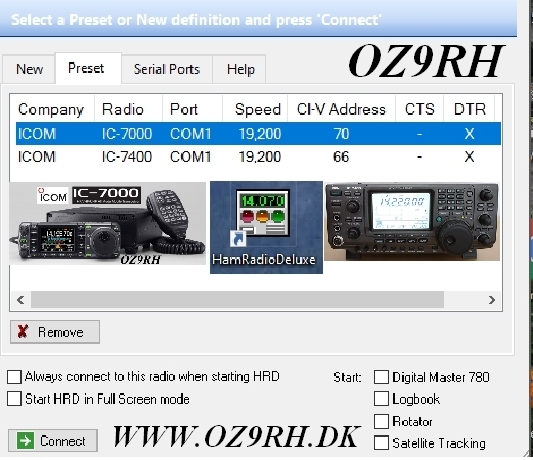Click the horizontal scrollbar thumb

click(x=237, y=300)
